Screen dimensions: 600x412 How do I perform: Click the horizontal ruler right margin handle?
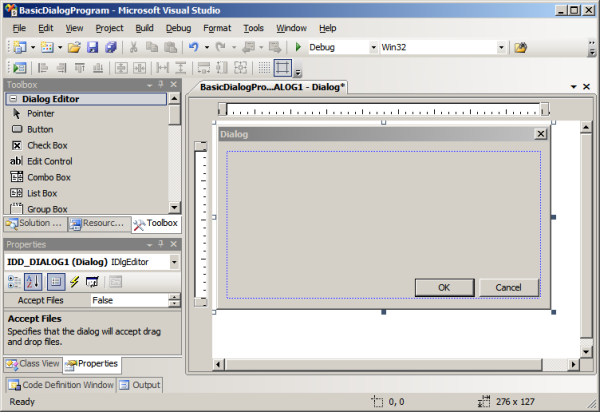click(x=545, y=109)
